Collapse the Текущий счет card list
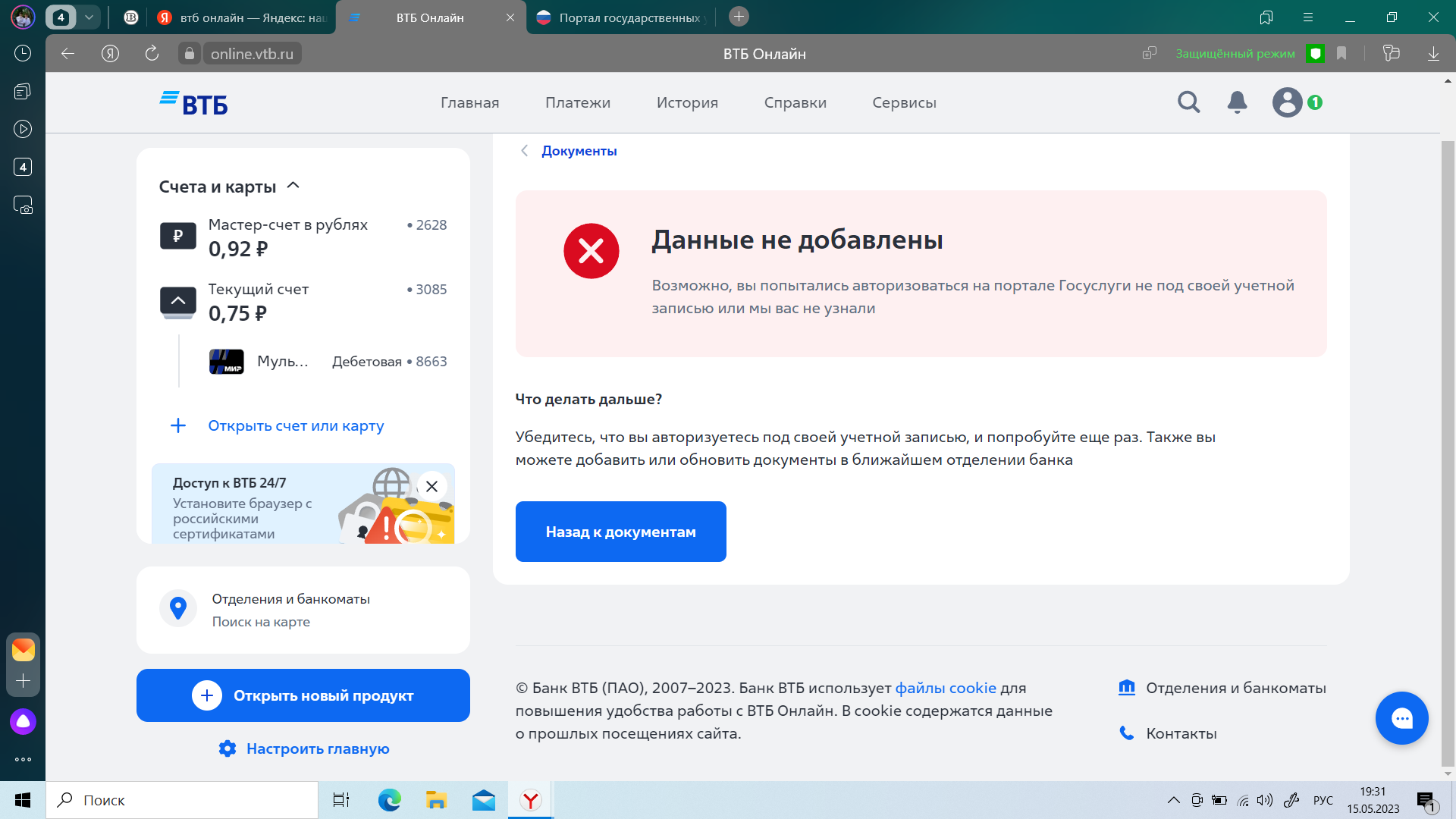 pos(178,301)
